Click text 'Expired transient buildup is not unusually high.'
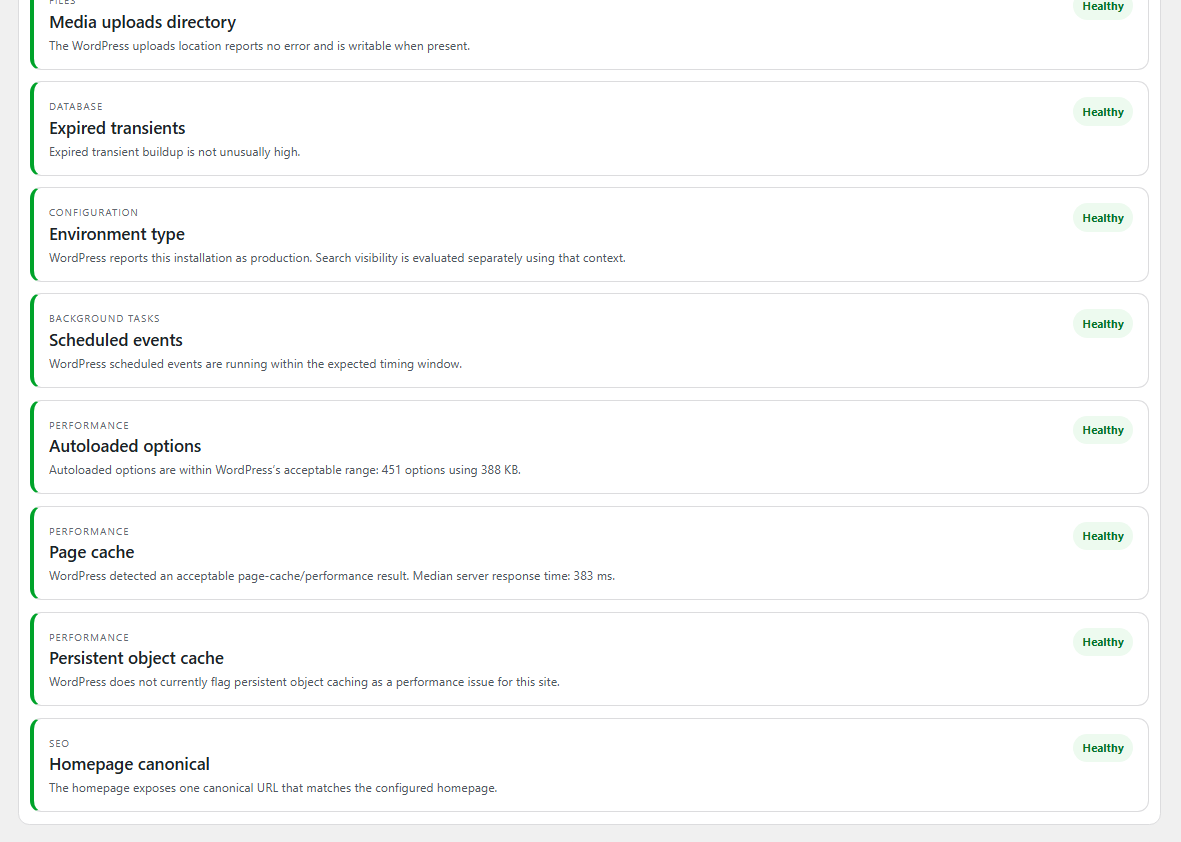Screen dimensions: 1181x842 (175, 152)
